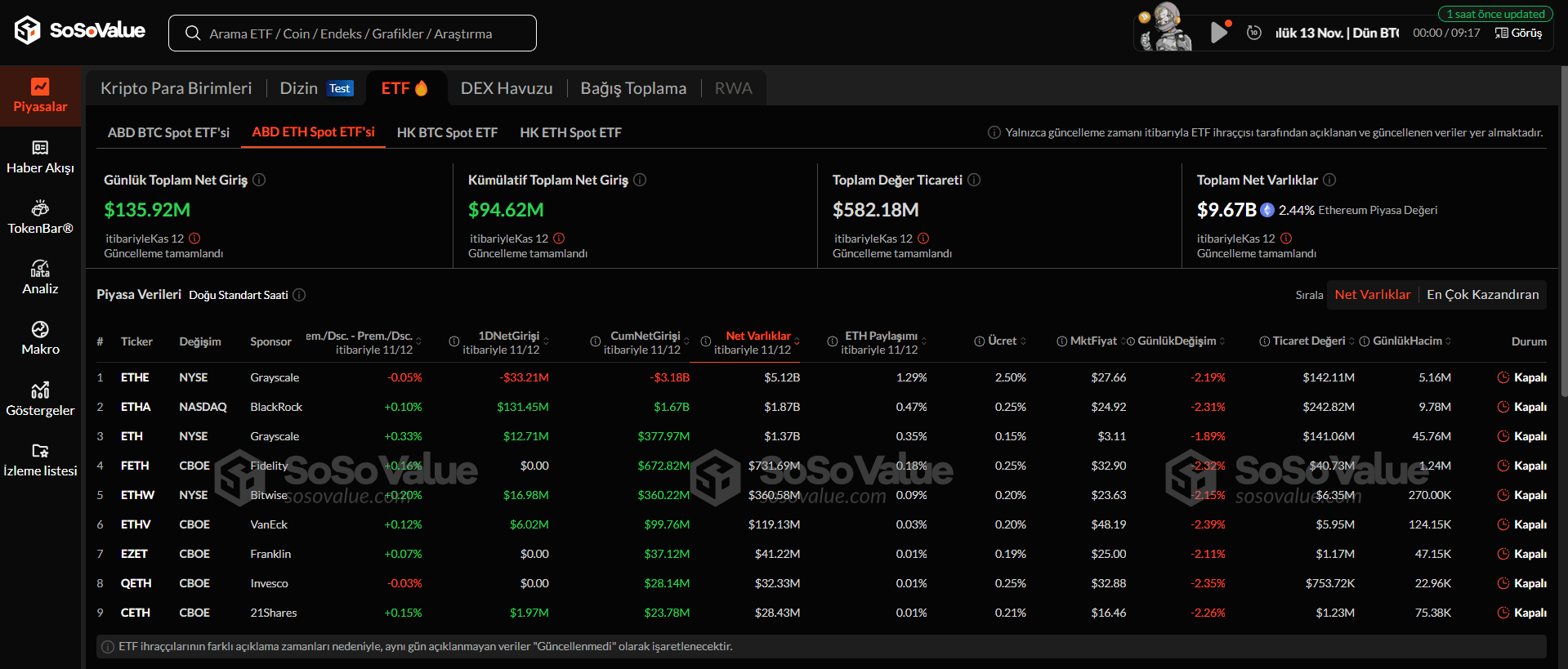The image size is (1568, 669).
Task: Click the info icon beside Ücret
Action: (x=979, y=341)
